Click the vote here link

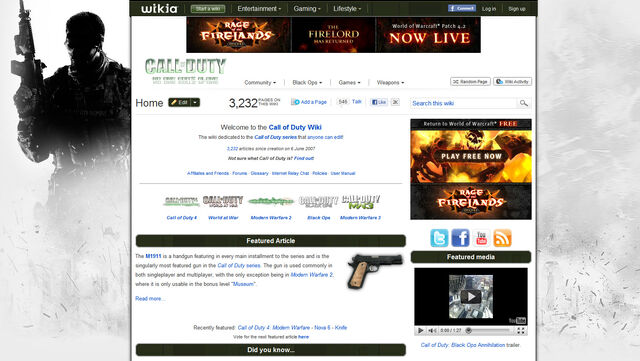click(303, 337)
